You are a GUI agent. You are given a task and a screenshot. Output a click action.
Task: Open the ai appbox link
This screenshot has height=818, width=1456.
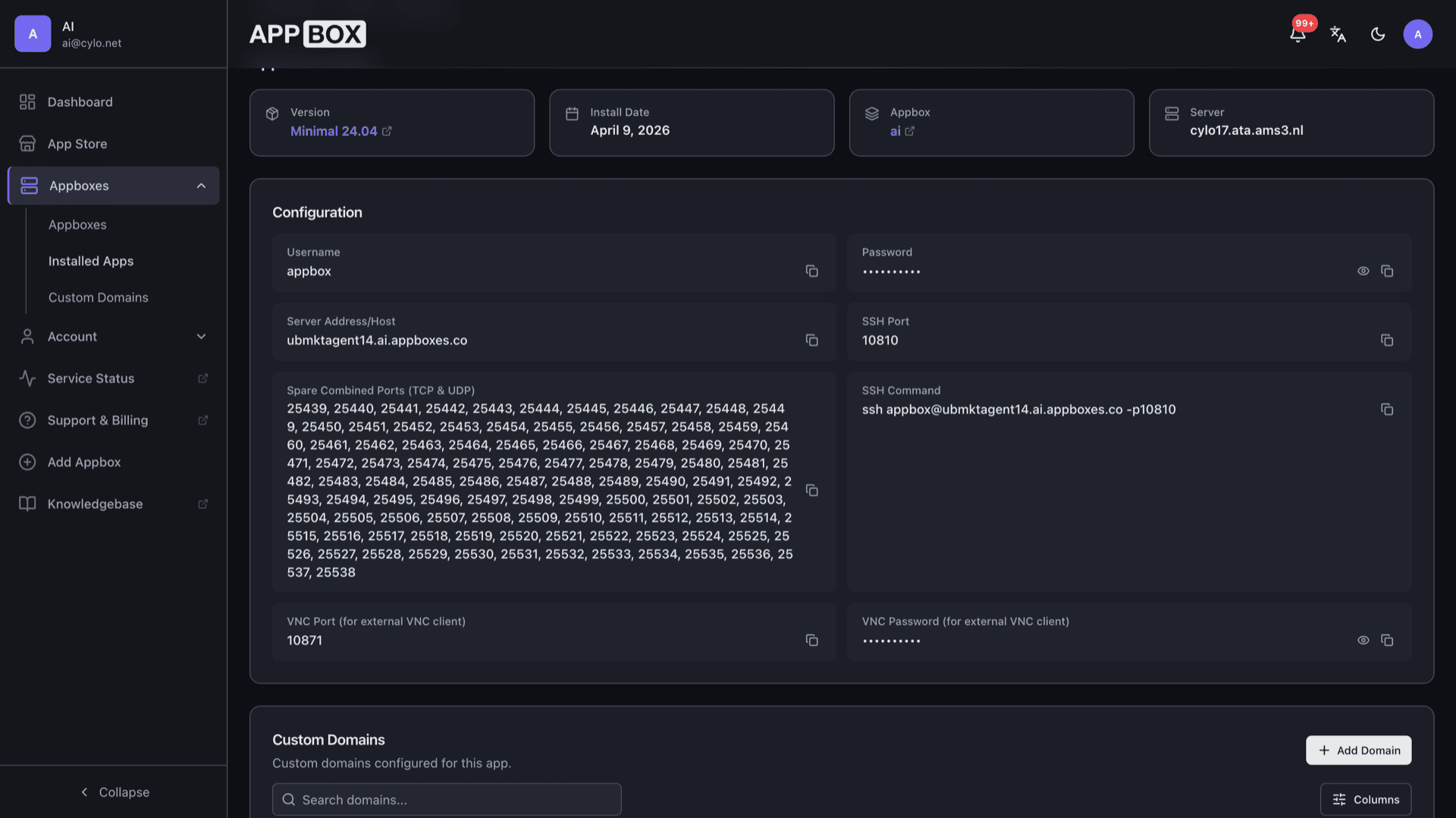click(895, 130)
